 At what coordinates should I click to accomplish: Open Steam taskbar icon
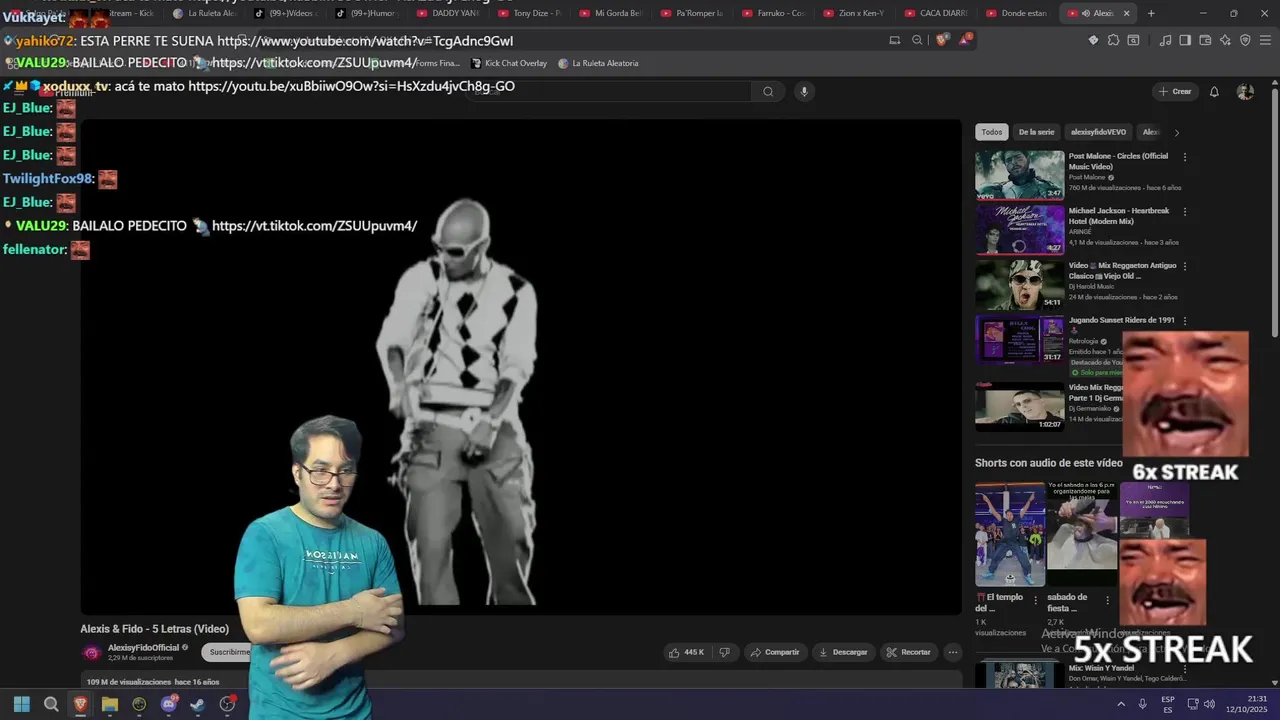[x=198, y=704]
